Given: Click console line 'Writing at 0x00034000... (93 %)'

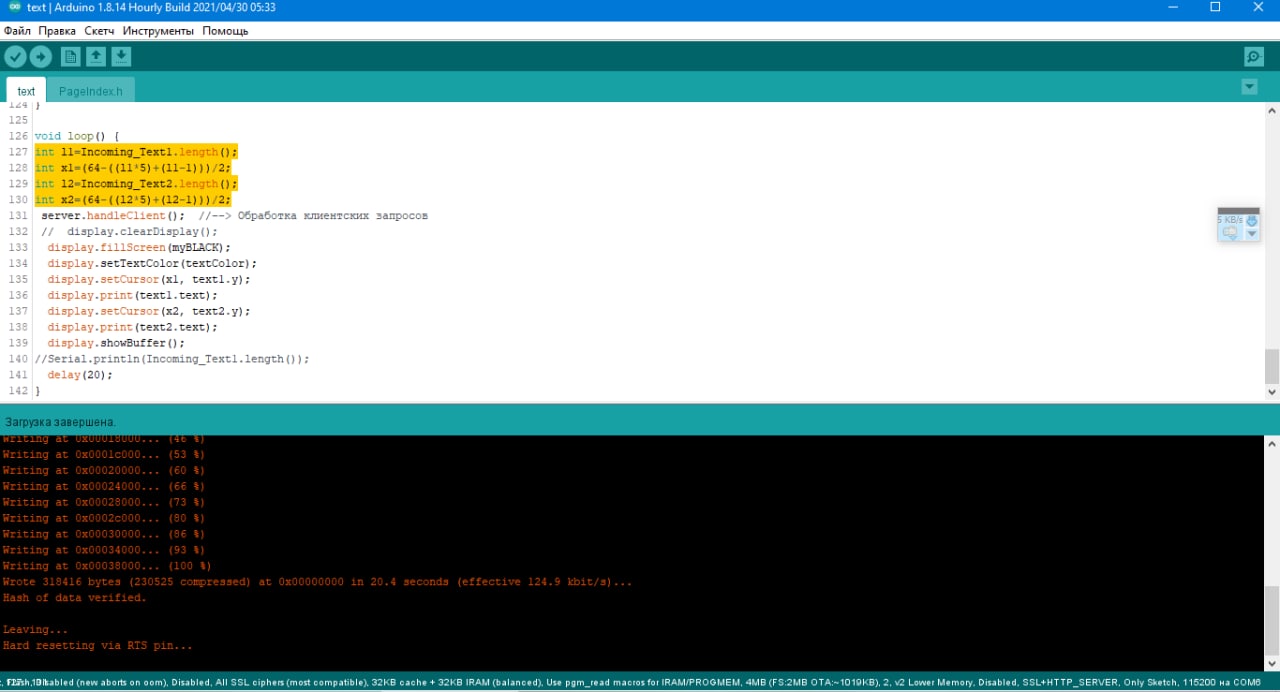Looking at the screenshot, I should [x=103, y=551].
